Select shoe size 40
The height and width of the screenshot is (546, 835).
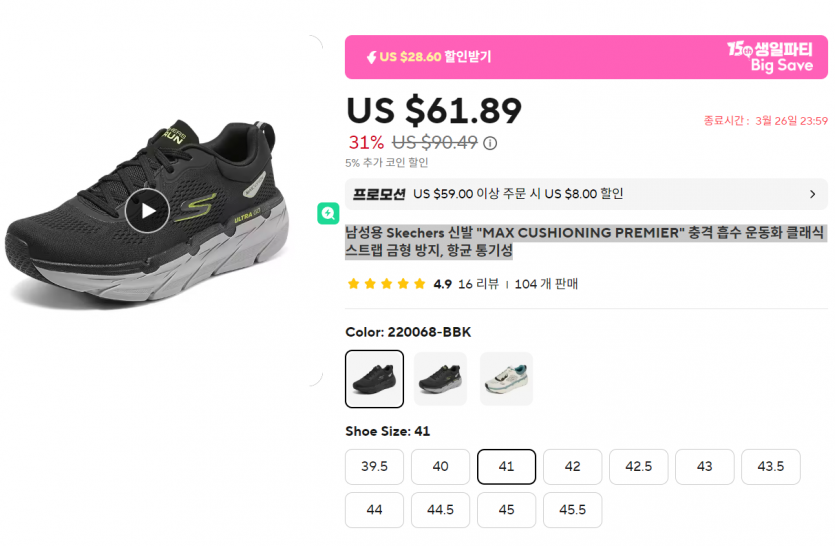(440, 467)
